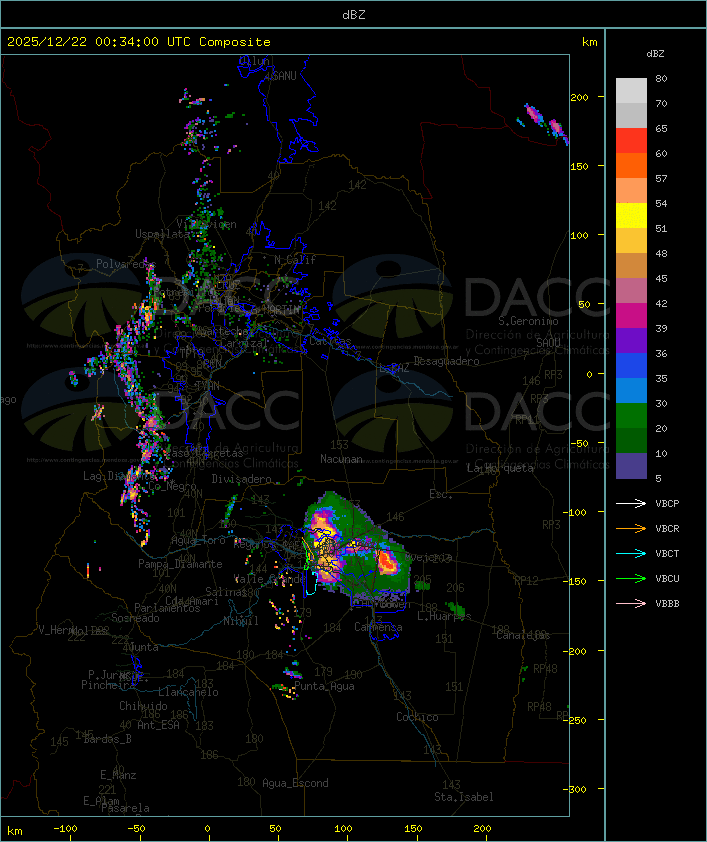
Task: Click the Co_Negro map label
Action: (172, 486)
